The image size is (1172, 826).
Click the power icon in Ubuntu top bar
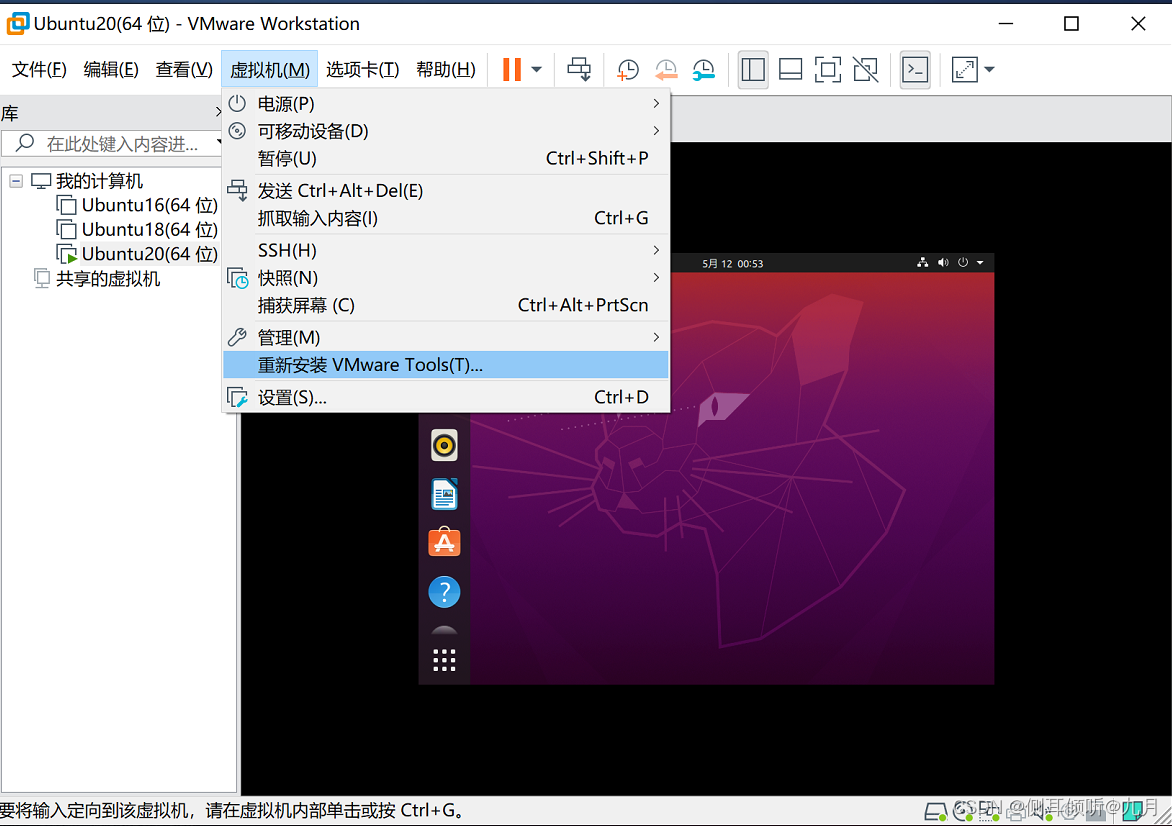point(963,262)
